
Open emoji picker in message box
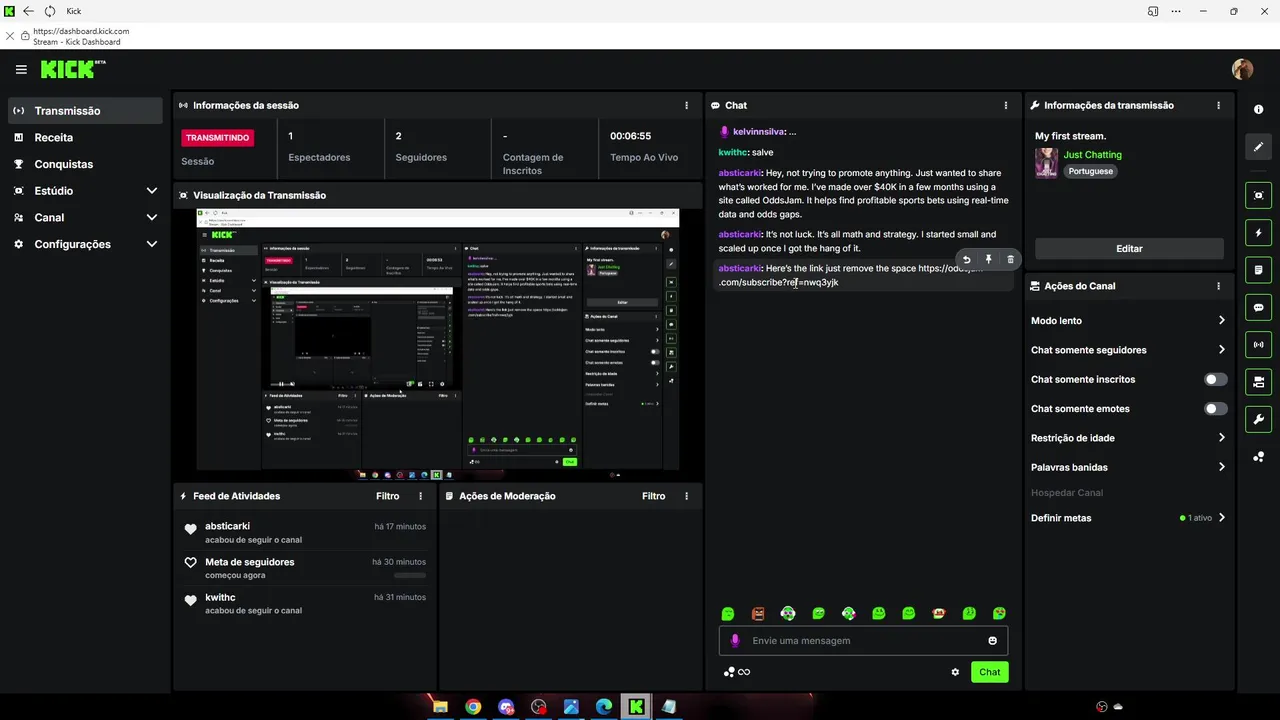coord(992,641)
